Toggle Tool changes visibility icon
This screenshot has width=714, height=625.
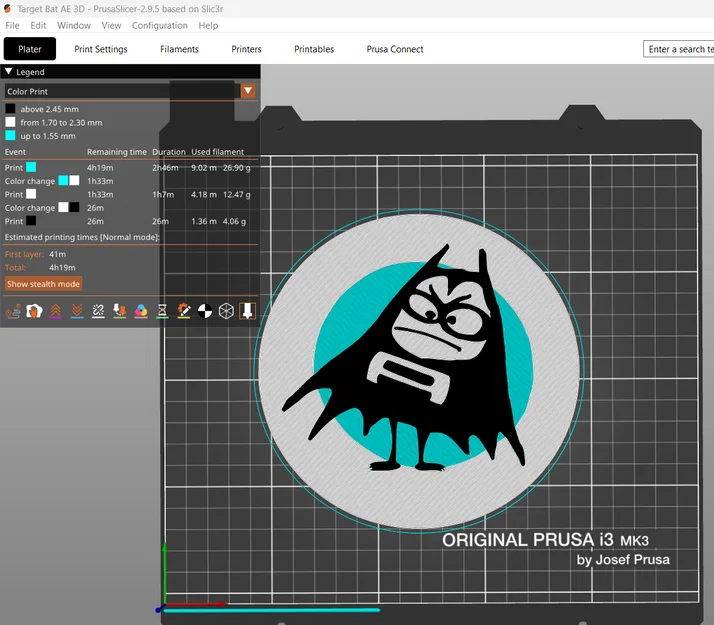[x=120, y=311]
